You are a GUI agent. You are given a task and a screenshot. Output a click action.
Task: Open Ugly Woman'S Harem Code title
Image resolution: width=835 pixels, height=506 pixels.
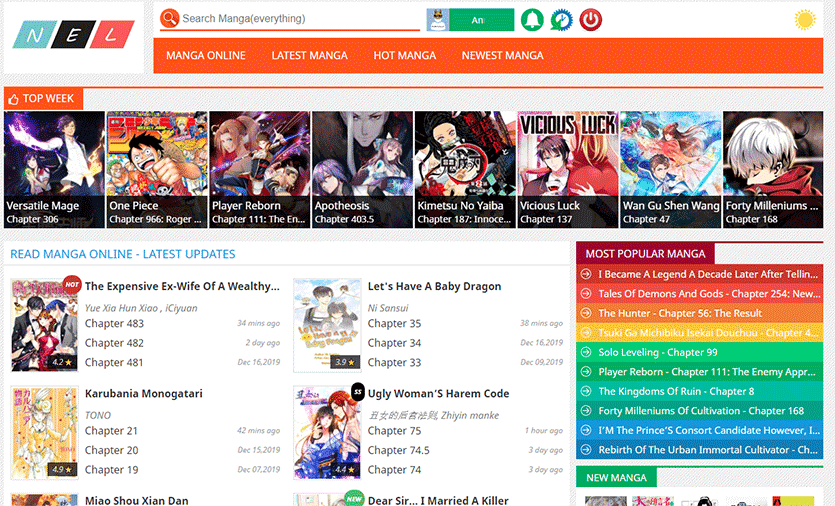point(438,394)
